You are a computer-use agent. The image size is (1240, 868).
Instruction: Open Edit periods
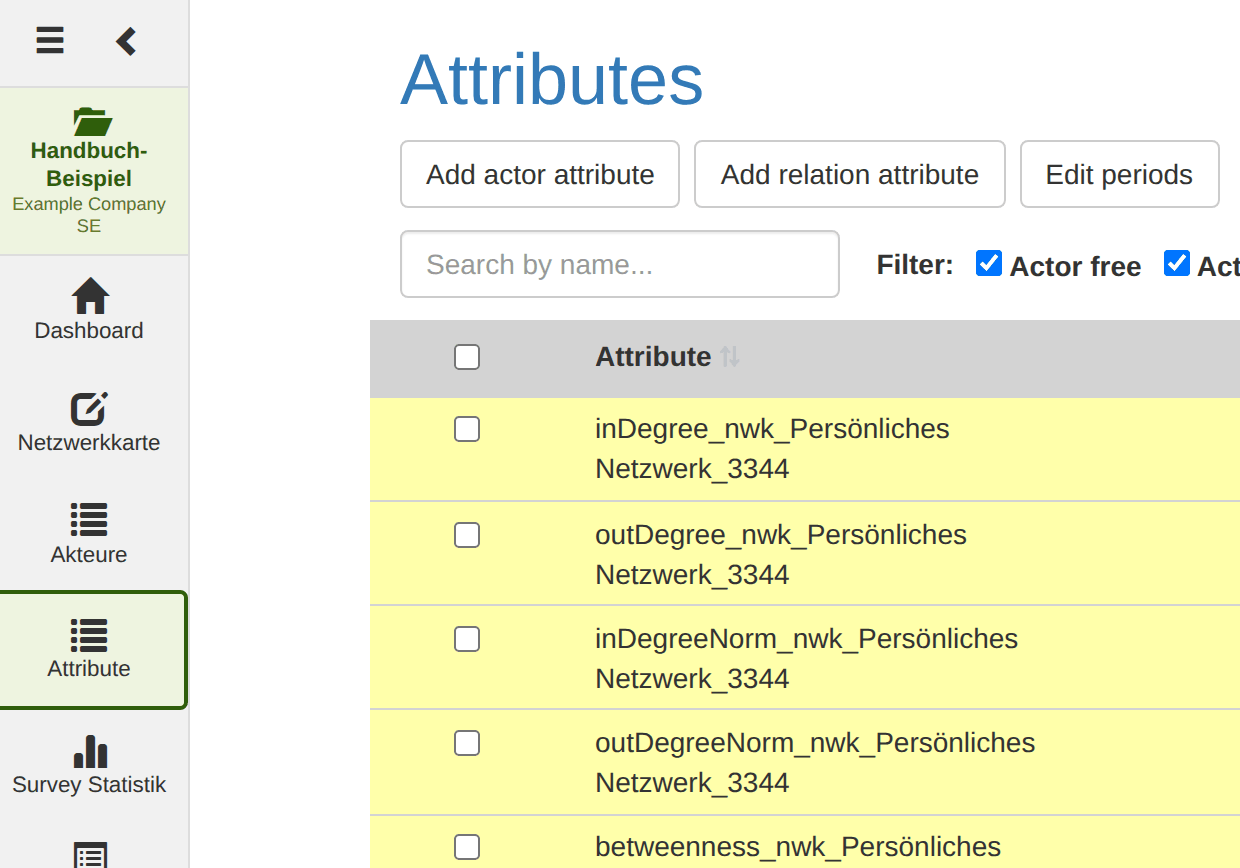[1119, 174]
